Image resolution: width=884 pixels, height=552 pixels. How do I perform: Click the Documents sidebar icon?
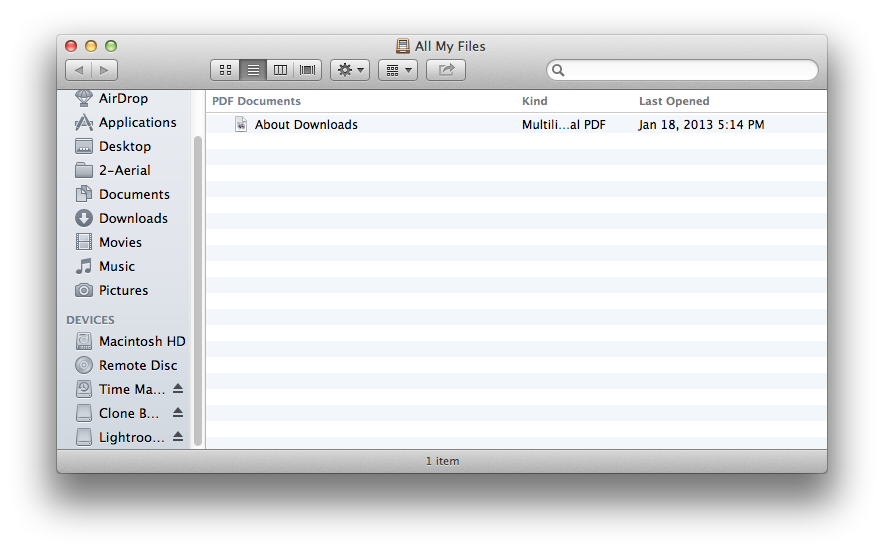pos(84,194)
